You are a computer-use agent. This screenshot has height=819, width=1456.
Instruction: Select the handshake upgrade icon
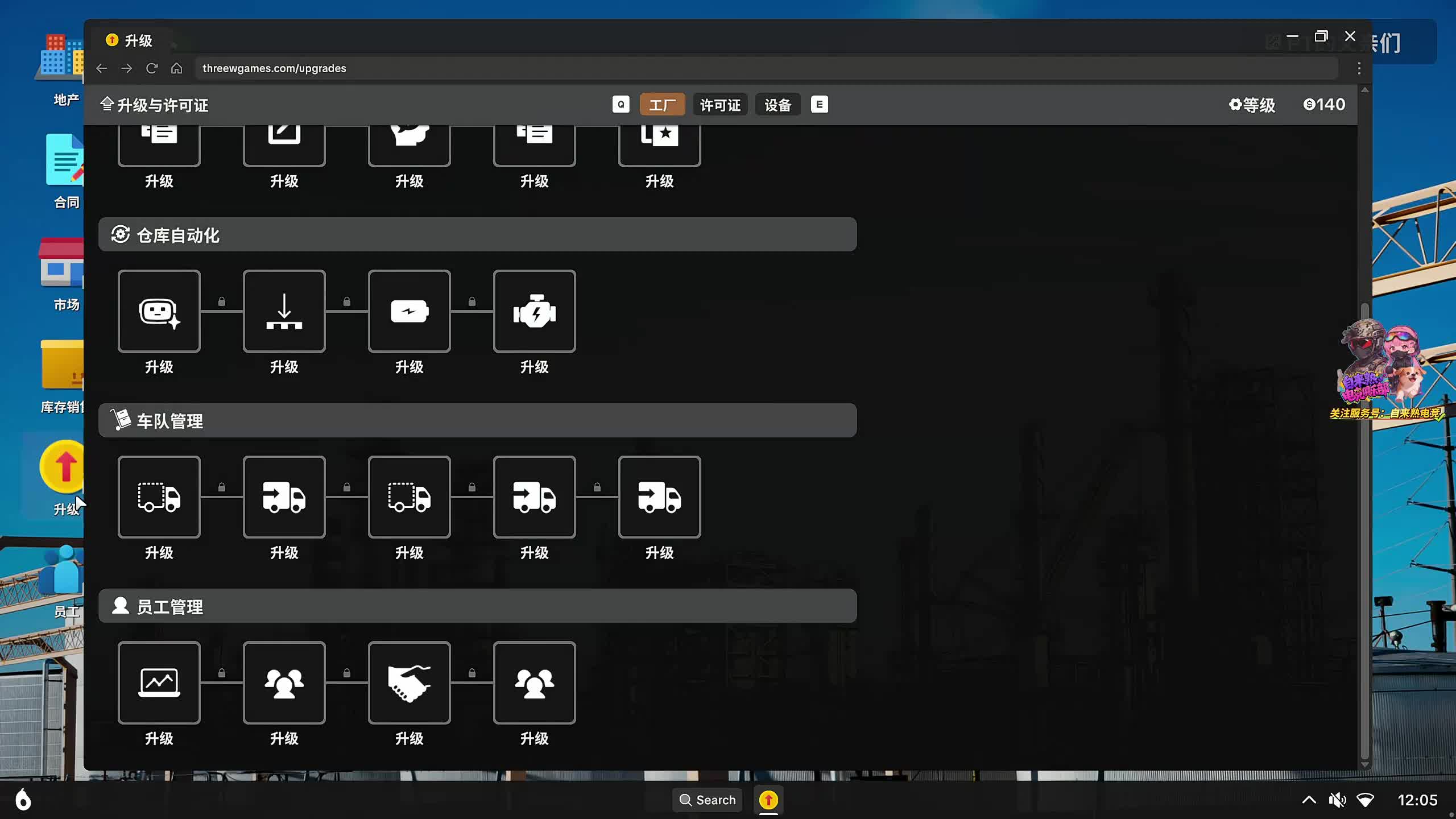[x=409, y=682]
